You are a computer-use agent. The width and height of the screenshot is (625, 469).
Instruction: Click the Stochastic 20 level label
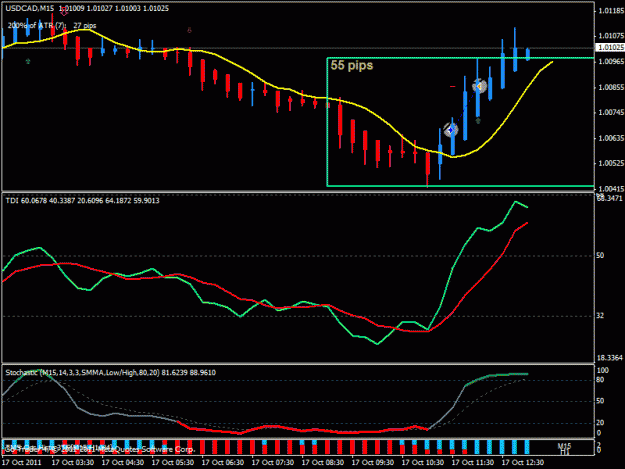[x=600, y=422]
